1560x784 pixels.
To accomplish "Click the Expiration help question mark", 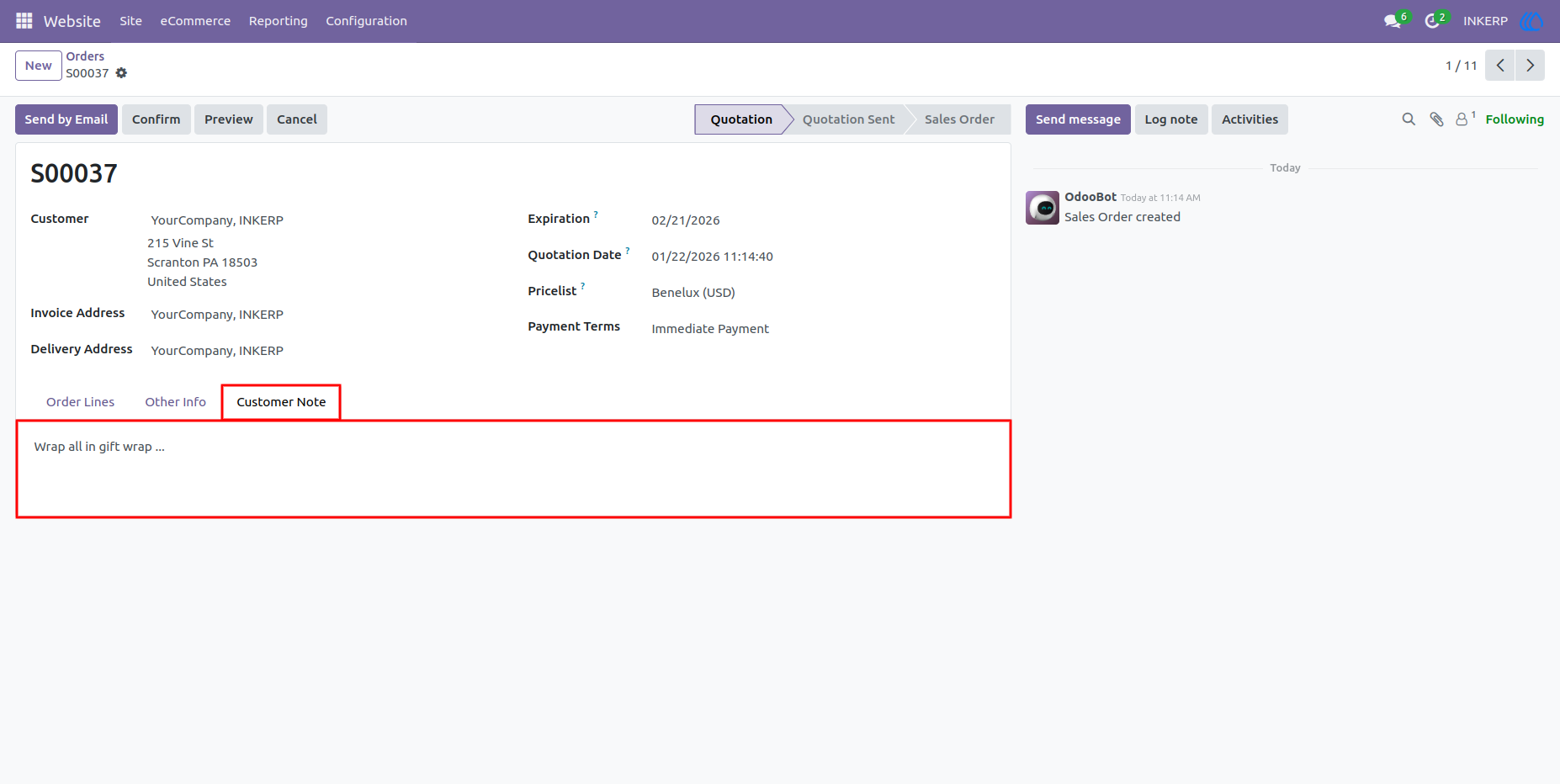I will 596,215.
